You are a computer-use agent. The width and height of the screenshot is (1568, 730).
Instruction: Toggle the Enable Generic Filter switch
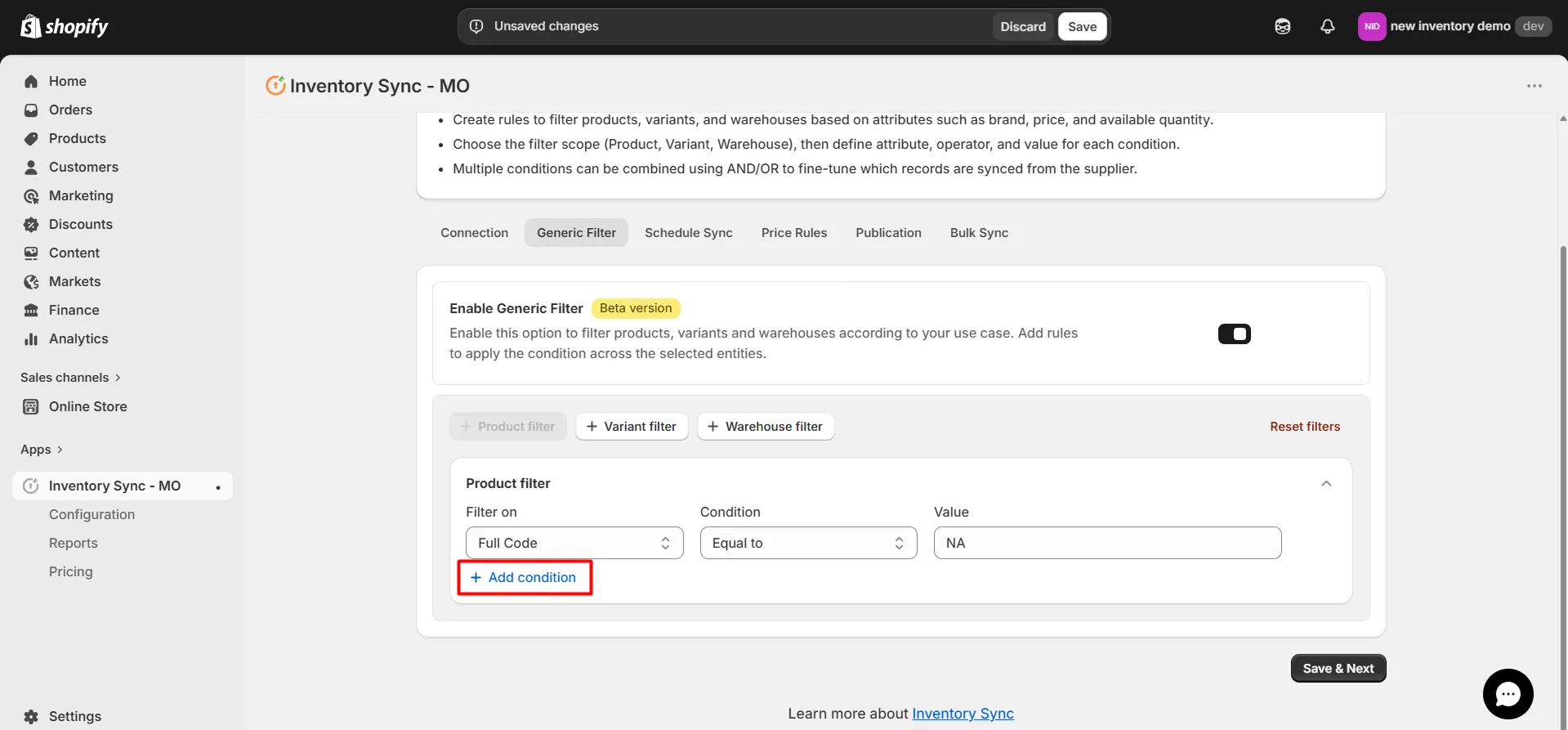click(x=1235, y=334)
